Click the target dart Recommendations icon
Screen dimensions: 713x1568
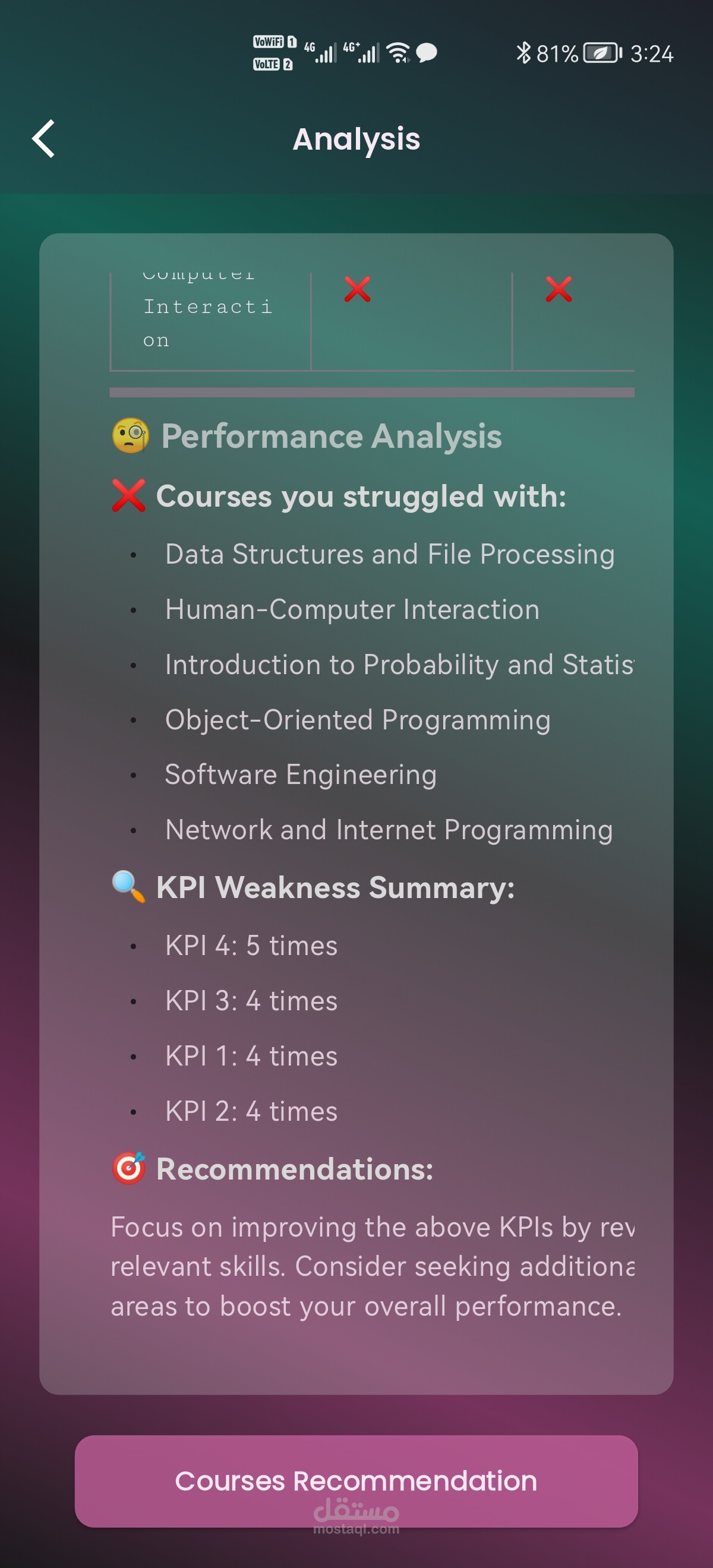(128, 1169)
